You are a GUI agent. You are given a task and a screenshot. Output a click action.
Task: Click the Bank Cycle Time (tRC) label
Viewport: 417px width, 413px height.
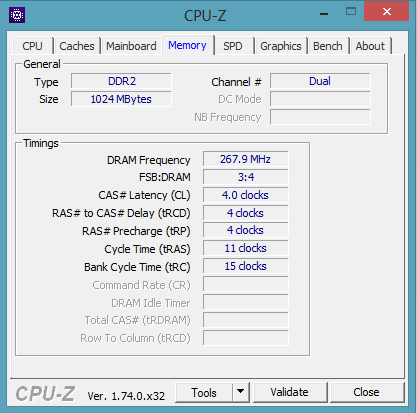(137, 267)
